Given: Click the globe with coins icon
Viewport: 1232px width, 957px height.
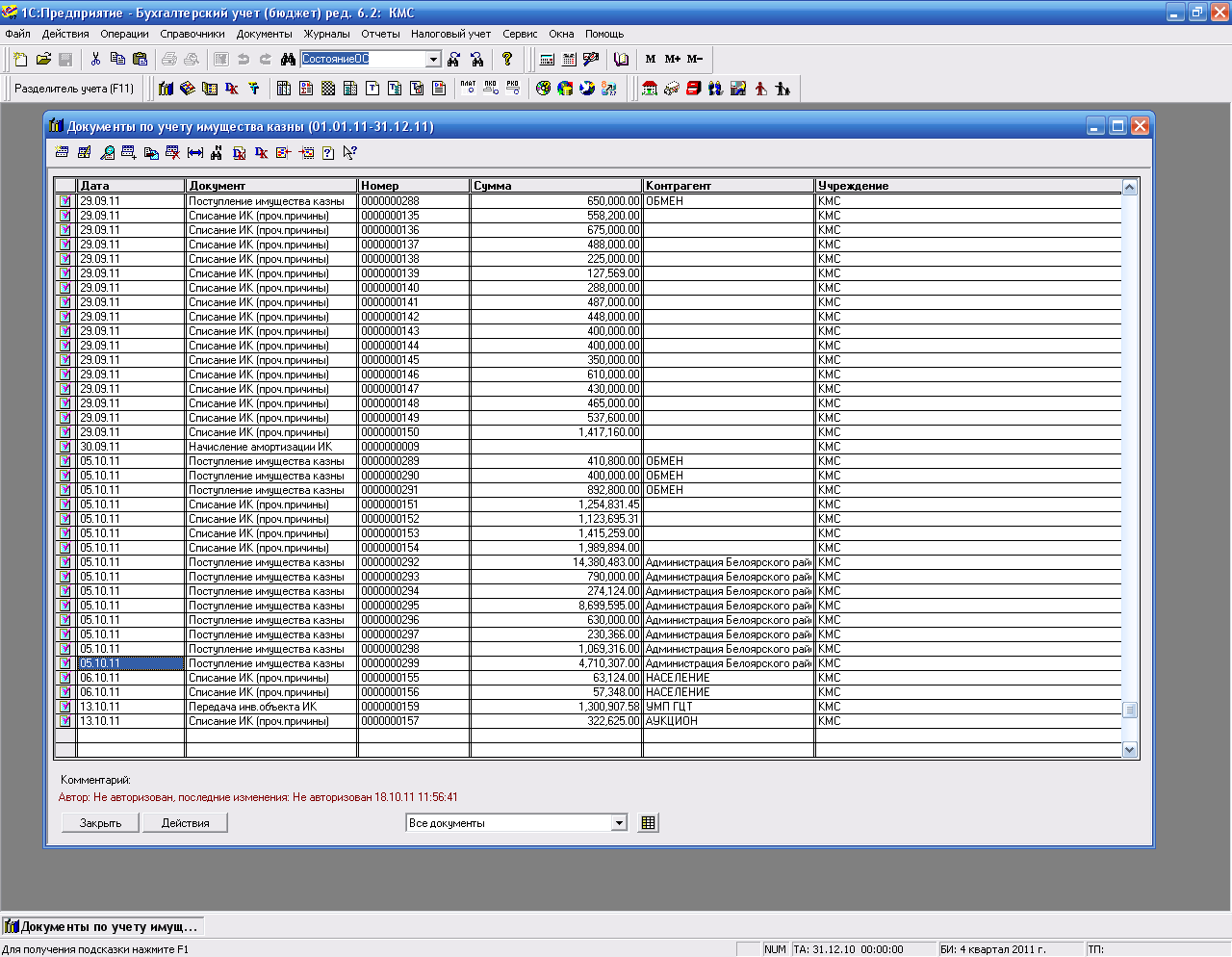Looking at the screenshot, I should [565, 89].
